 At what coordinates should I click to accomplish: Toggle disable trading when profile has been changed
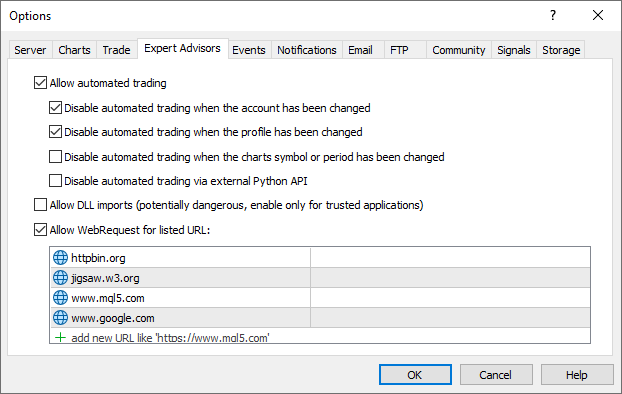point(55,132)
